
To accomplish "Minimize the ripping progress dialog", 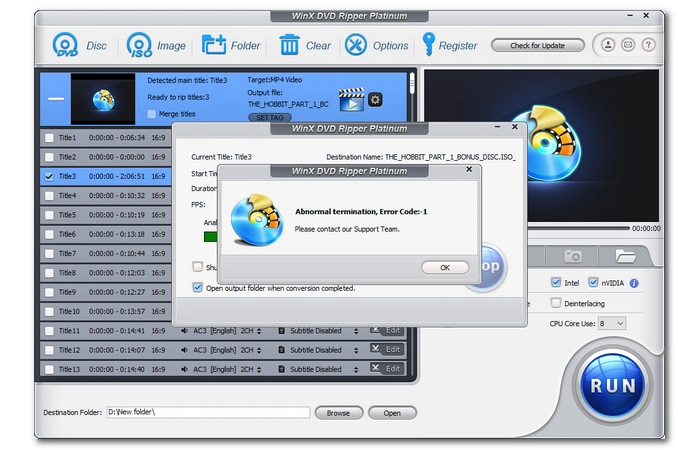I will click(x=497, y=127).
